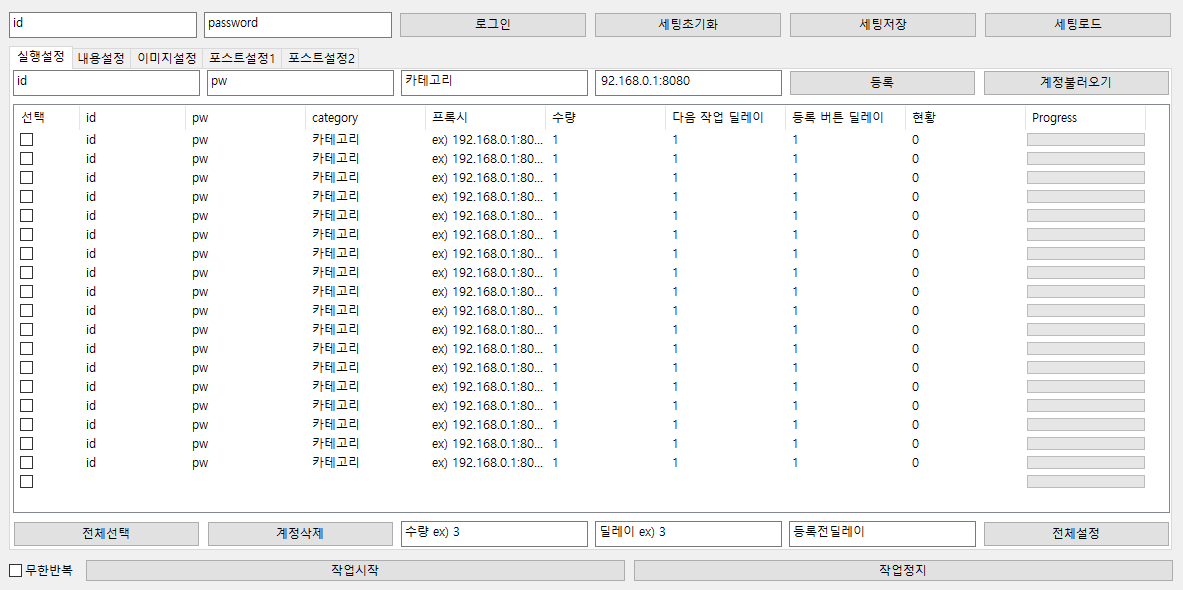Focus the password field at the top

pos(297,25)
